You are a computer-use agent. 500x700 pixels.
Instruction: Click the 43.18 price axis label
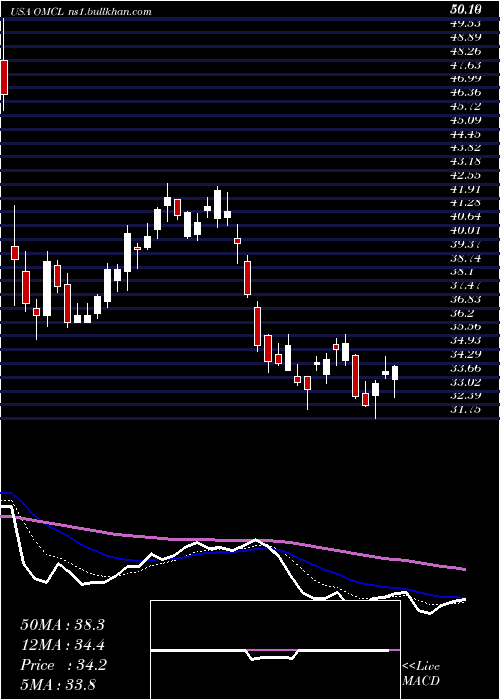point(465,161)
